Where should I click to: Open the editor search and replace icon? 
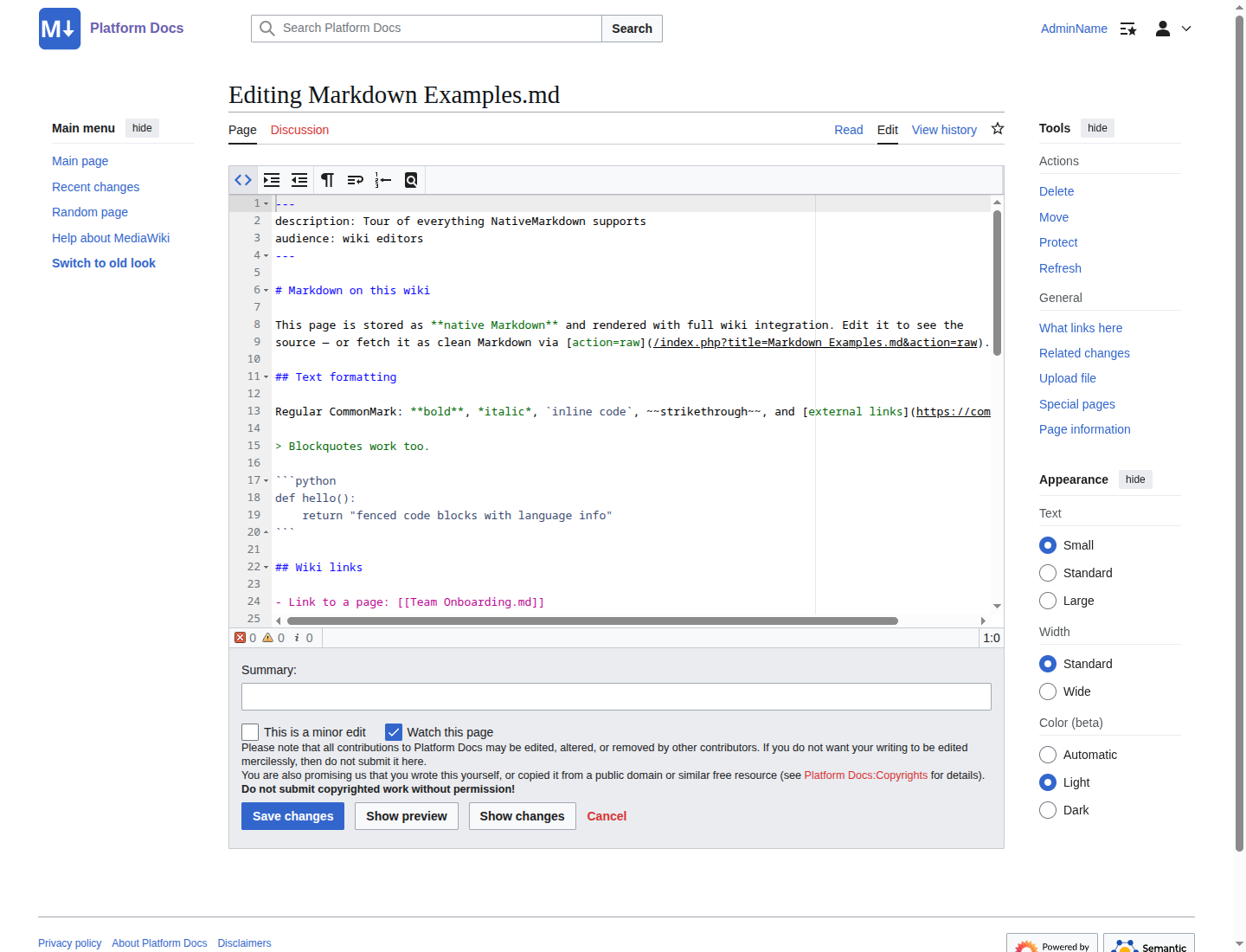pyautogui.click(x=411, y=180)
